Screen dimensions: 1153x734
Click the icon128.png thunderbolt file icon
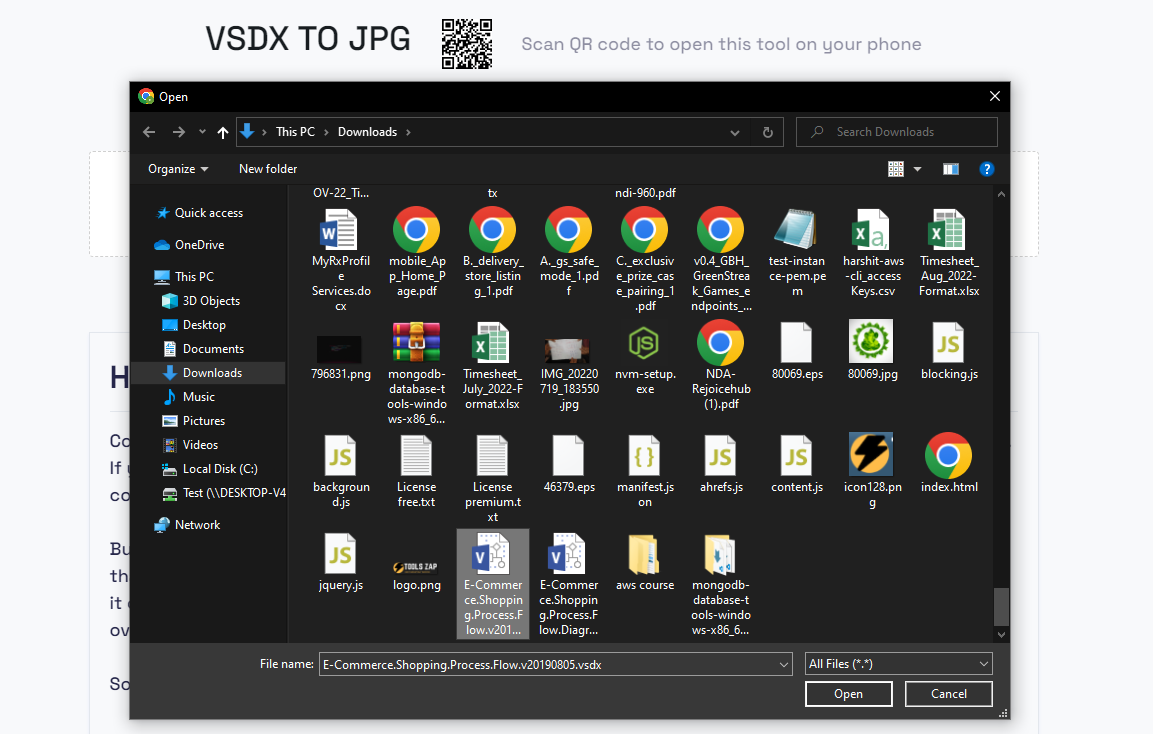[x=871, y=455]
